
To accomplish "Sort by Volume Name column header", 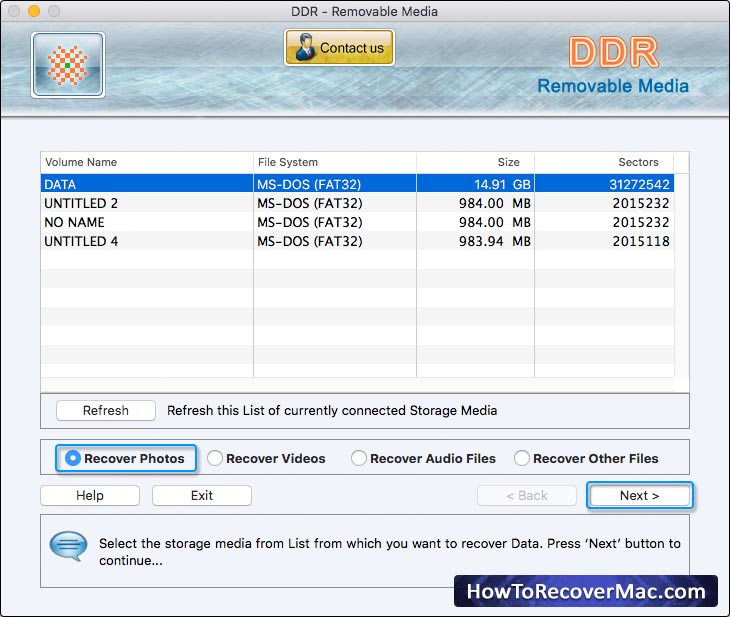I will pyautogui.click(x=147, y=162).
